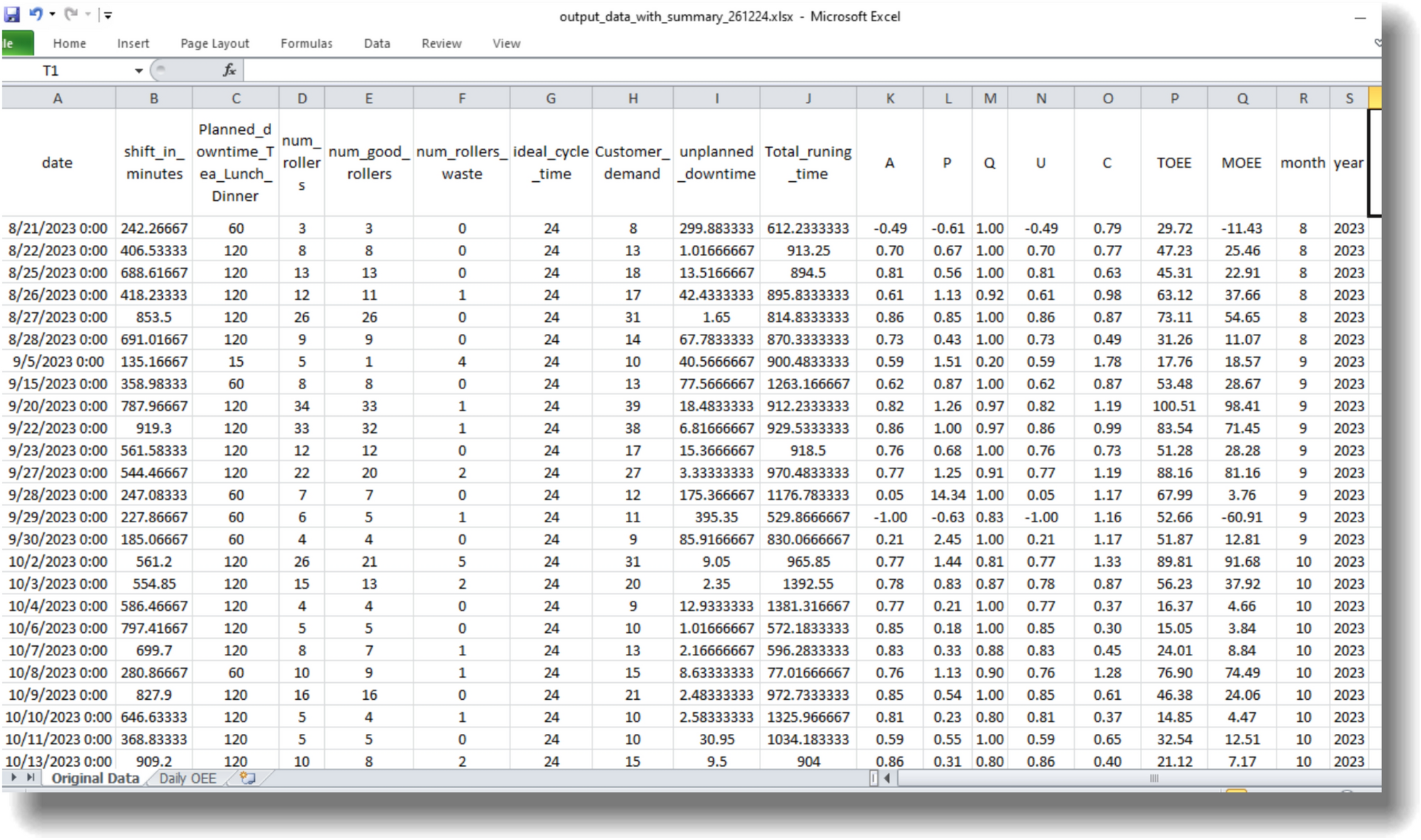This screenshot has height=840, width=1421.
Task: Click the next sheet navigation arrow
Action: tap(13, 778)
